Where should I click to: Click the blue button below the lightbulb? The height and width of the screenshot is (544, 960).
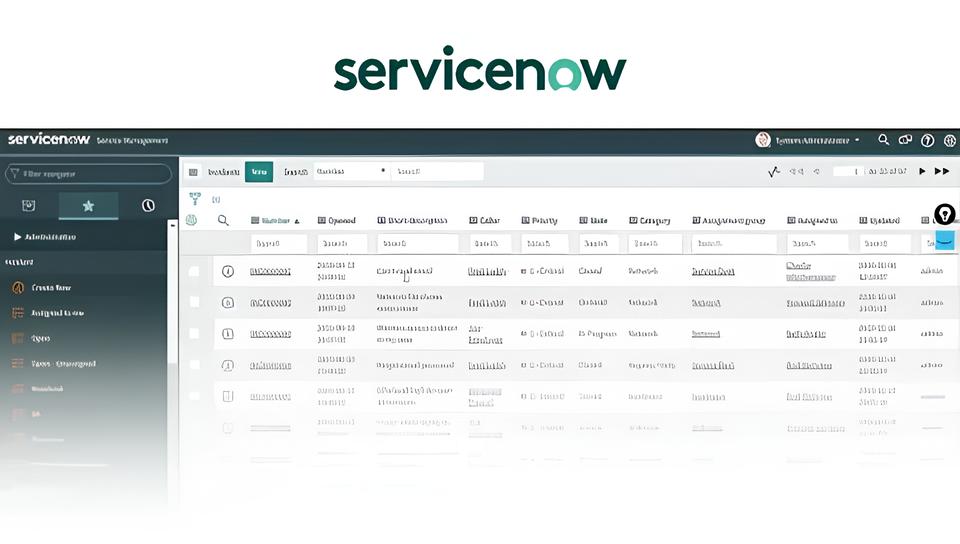[x=945, y=240]
